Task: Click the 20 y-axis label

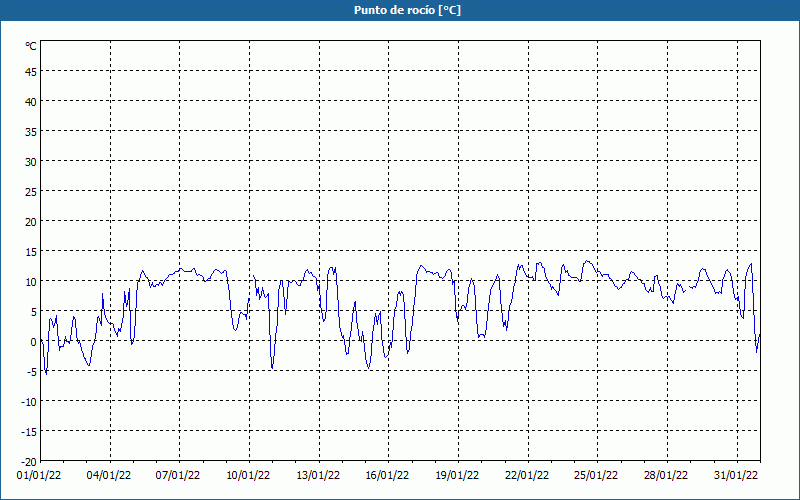Action: click(31, 222)
